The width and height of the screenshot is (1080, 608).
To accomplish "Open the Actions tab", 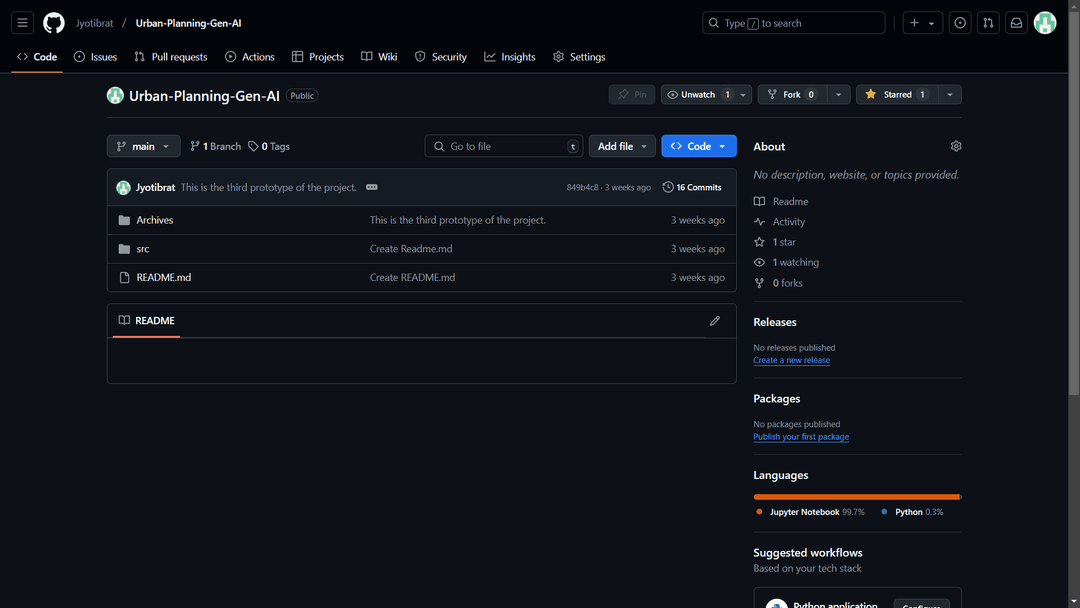I will point(249,57).
